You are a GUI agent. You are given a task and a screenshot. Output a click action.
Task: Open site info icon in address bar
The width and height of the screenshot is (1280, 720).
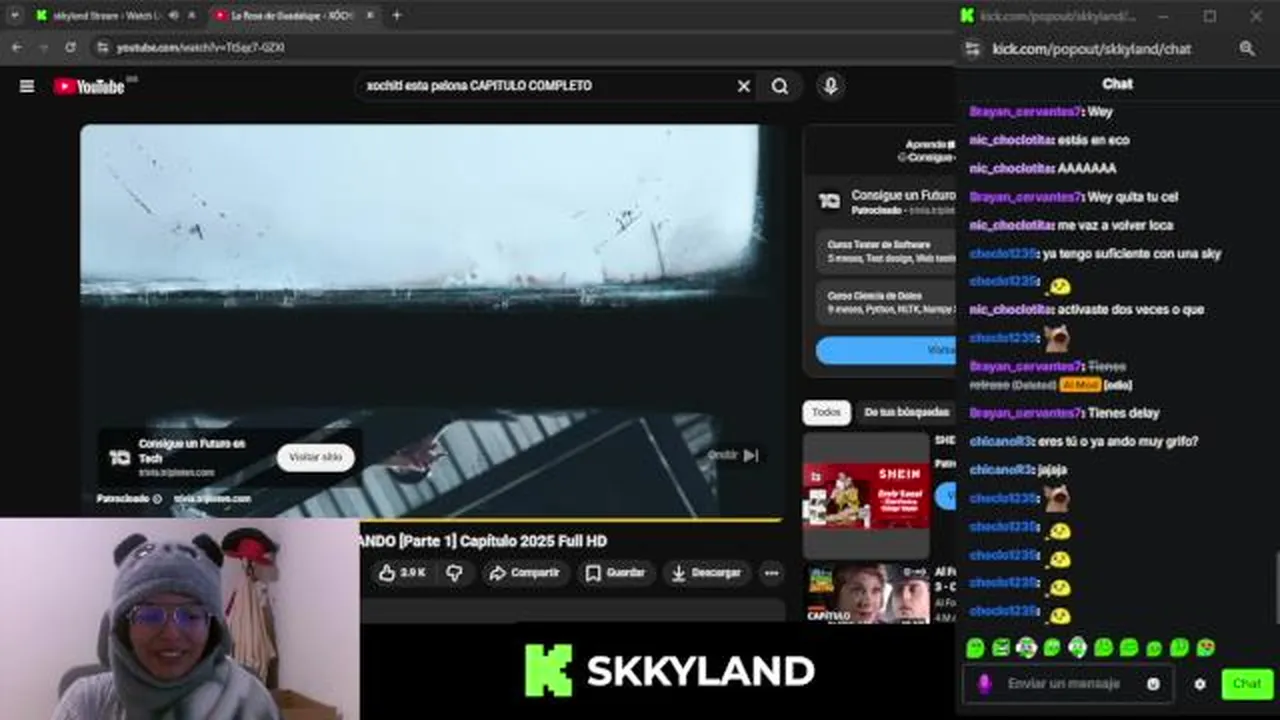tap(102, 47)
